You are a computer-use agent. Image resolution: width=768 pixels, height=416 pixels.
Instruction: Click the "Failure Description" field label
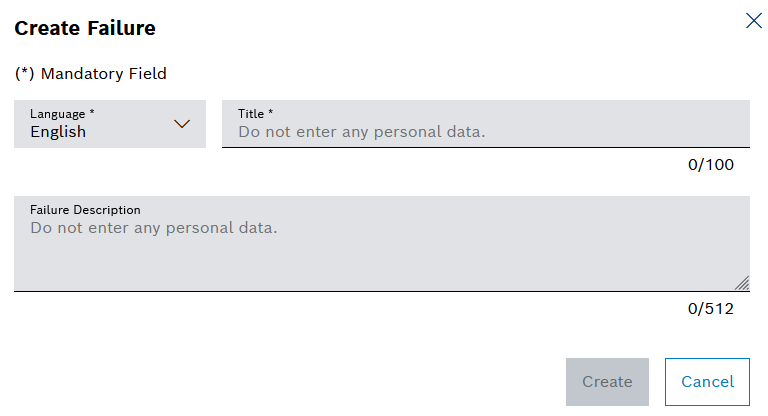pos(85,210)
